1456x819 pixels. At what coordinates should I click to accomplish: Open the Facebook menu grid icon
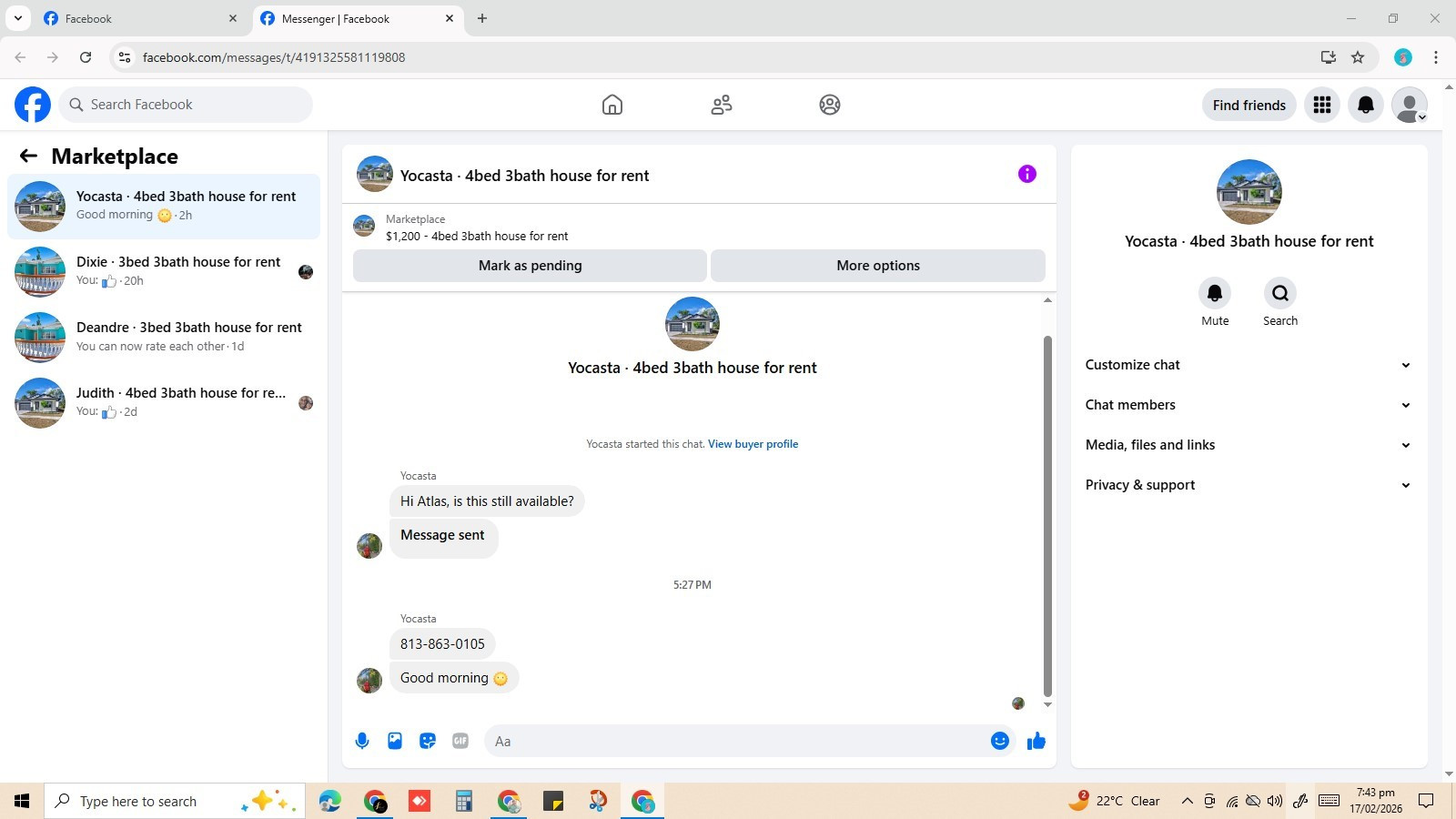[x=1322, y=105]
